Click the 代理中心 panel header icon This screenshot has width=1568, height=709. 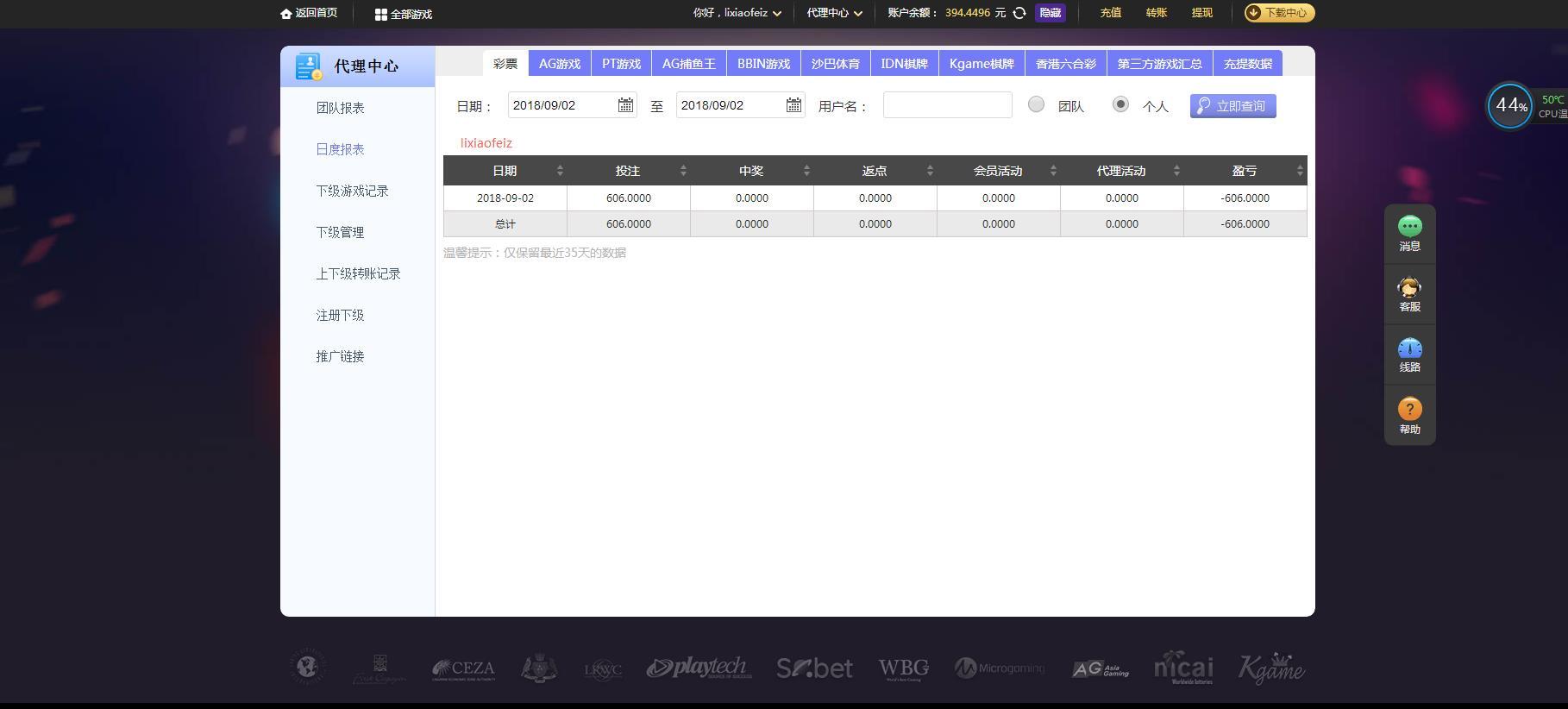[308, 66]
